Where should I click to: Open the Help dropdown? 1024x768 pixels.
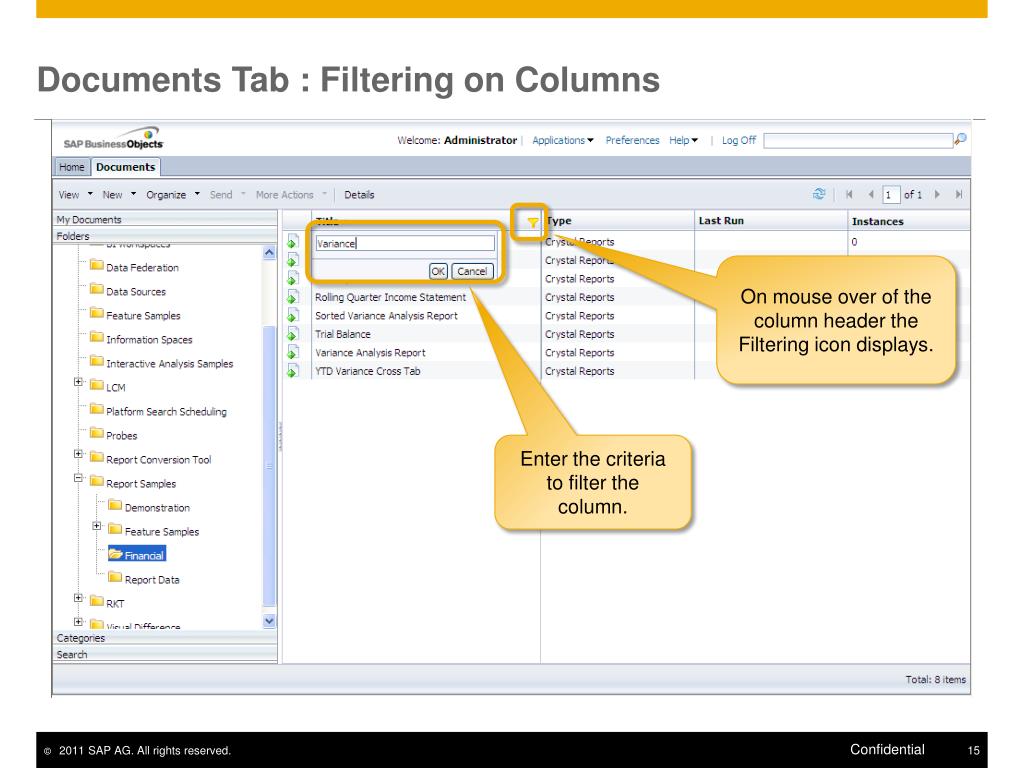tap(683, 140)
